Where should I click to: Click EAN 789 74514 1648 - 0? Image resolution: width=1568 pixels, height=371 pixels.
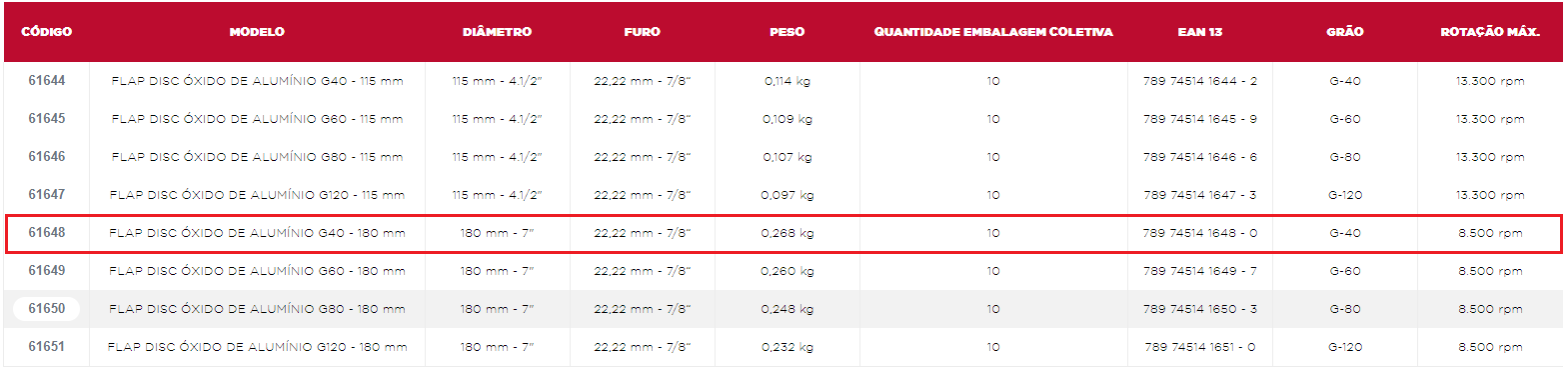coord(1199,233)
